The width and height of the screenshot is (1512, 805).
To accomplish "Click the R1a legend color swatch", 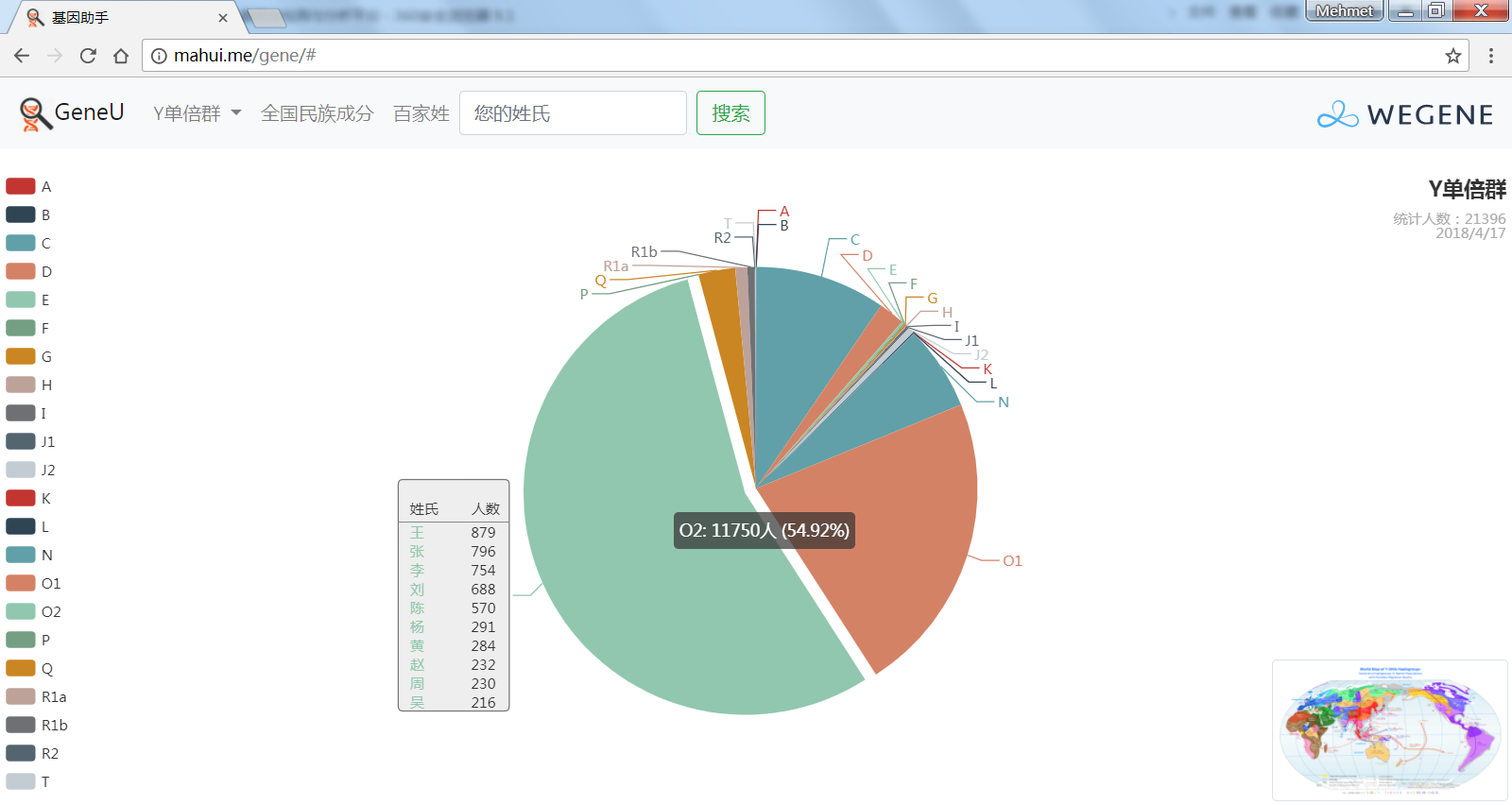I will coord(21,696).
